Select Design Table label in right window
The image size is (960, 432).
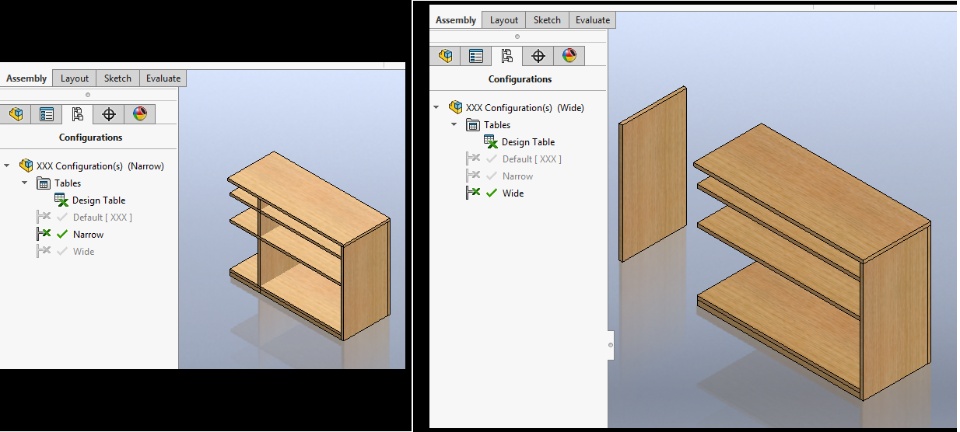click(528, 142)
